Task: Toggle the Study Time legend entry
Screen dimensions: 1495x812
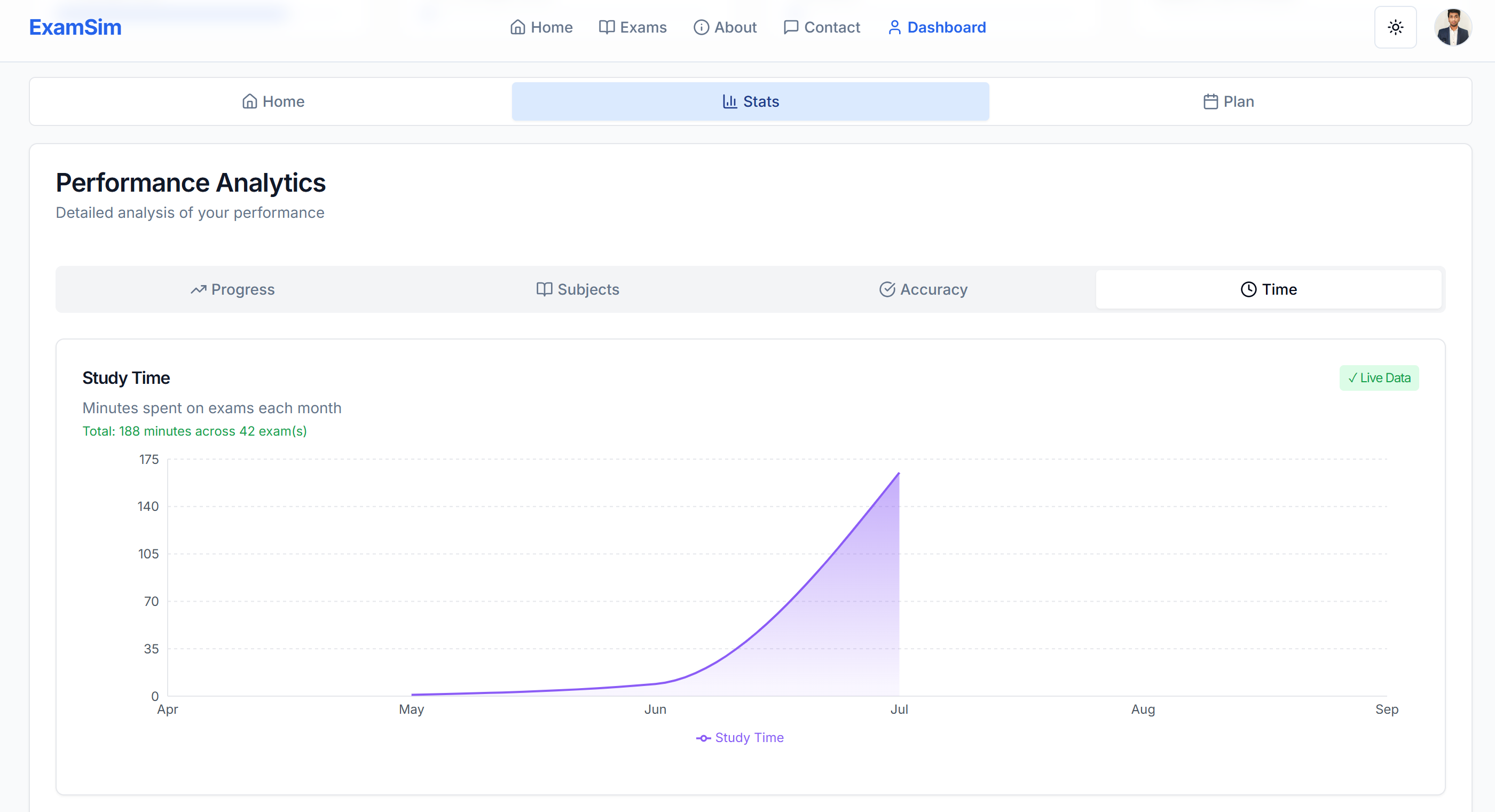Action: click(740, 737)
